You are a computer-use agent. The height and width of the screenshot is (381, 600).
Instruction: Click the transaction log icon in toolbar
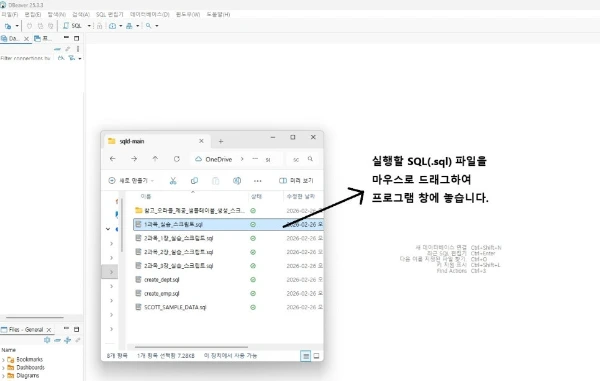coord(112,26)
